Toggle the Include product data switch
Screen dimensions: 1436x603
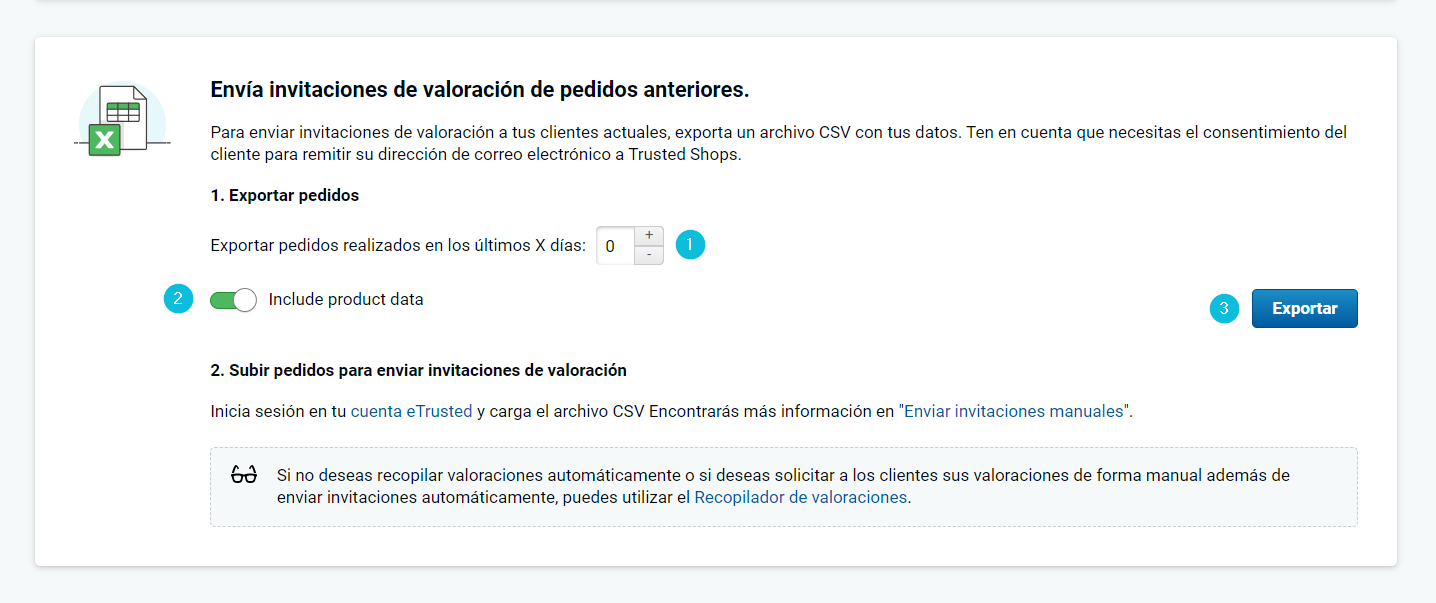[233, 300]
